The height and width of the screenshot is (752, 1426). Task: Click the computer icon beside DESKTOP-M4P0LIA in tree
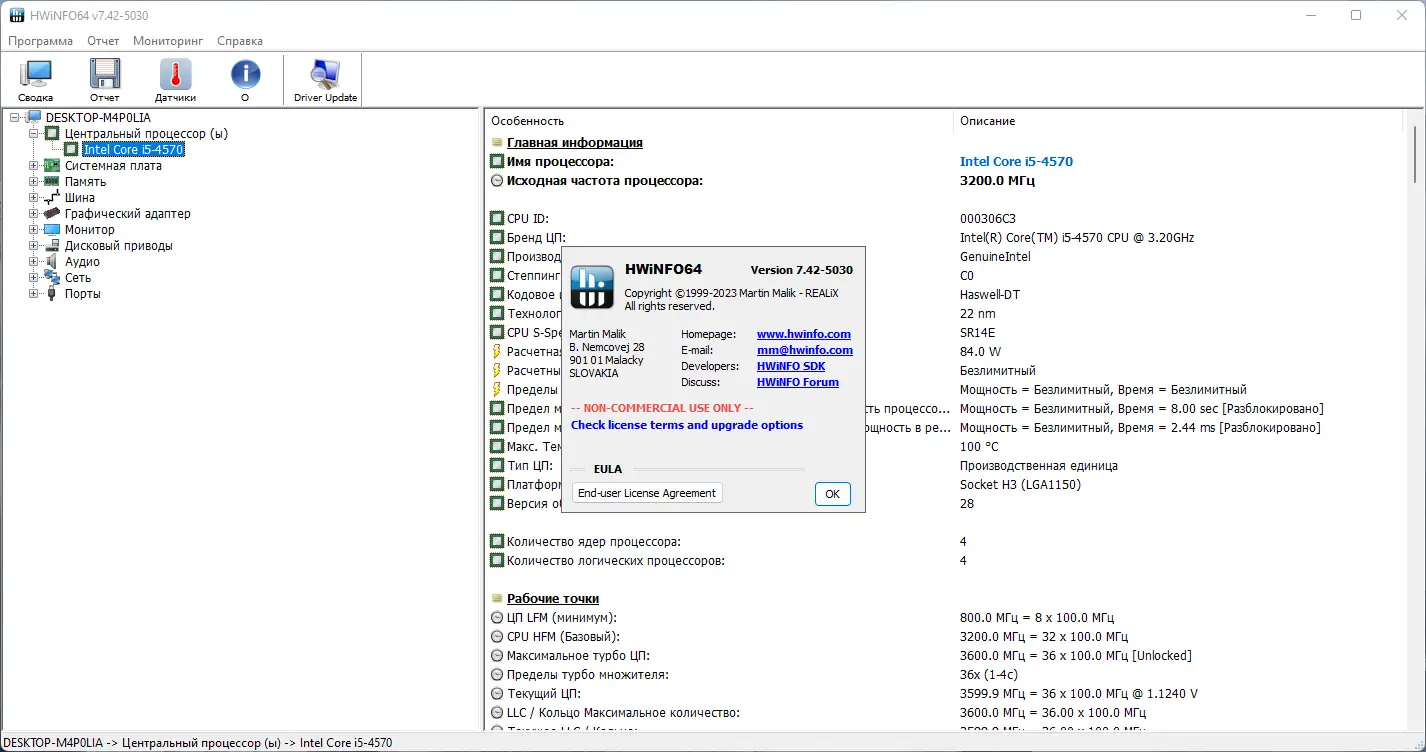tap(35, 118)
